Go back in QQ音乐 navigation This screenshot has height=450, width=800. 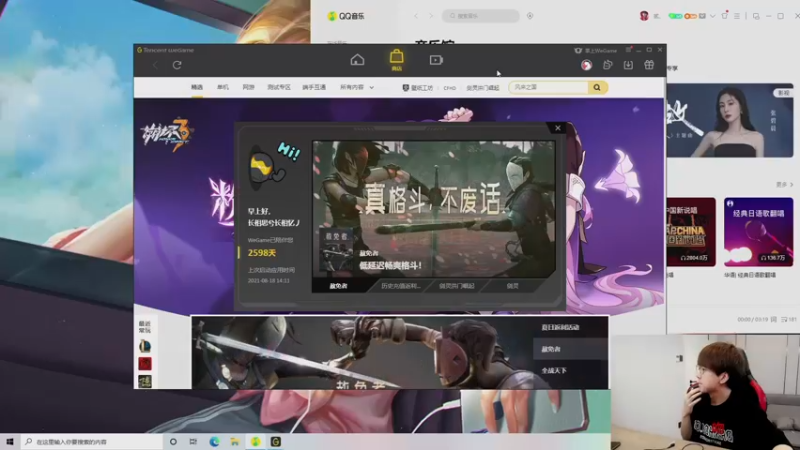(416, 16)
